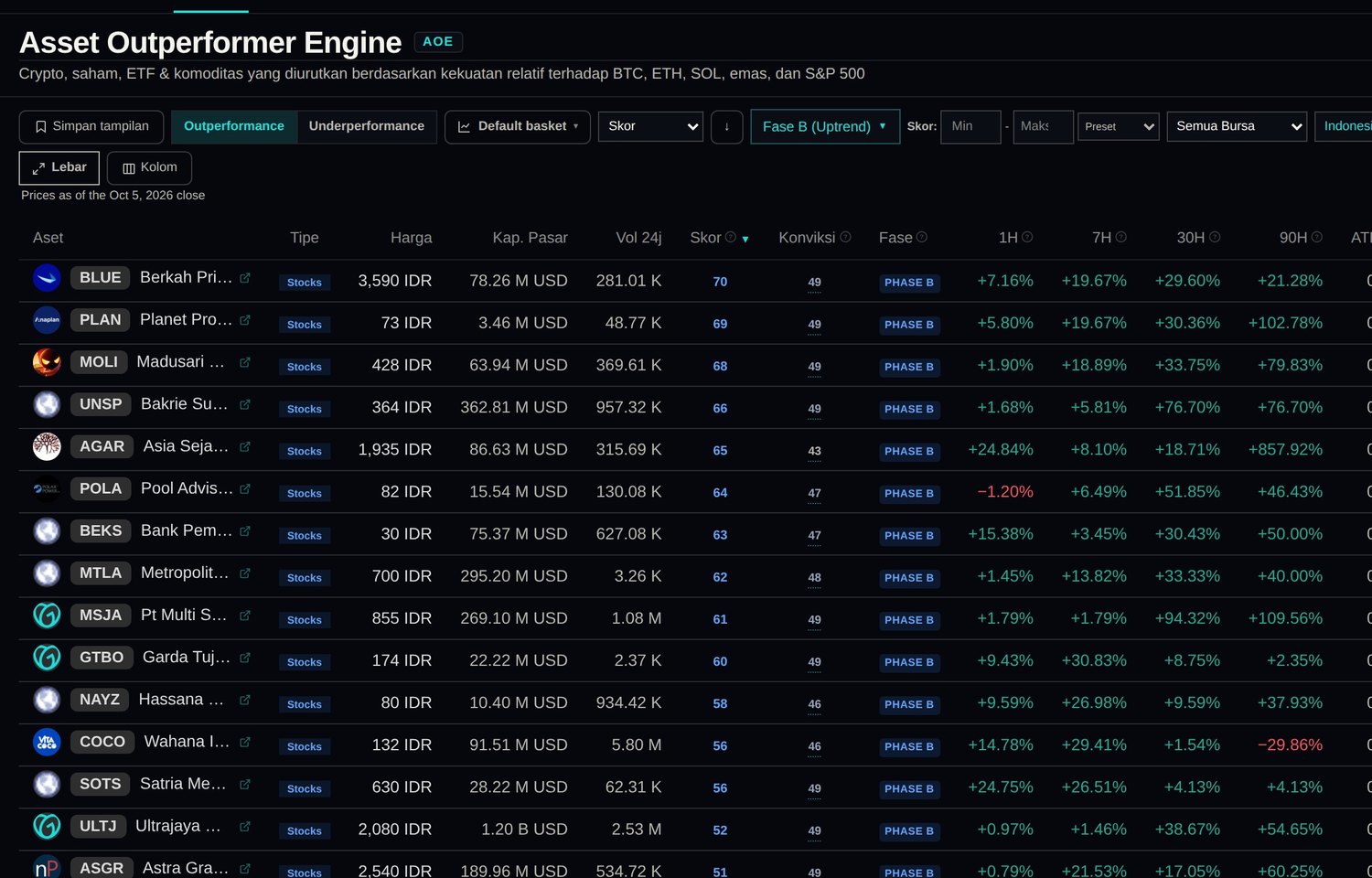The height and width of the screenshot is (878, 1372).
Task: Sort table by Vol 24j column
Action: [x=638, y=238]
